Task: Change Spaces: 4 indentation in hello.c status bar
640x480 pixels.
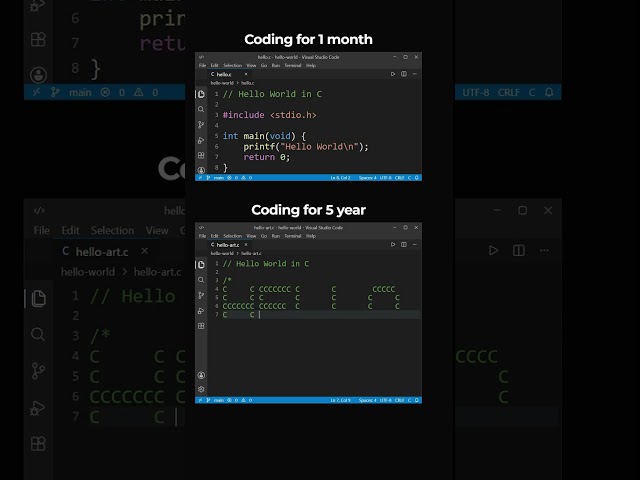Action: click(367, 178)
